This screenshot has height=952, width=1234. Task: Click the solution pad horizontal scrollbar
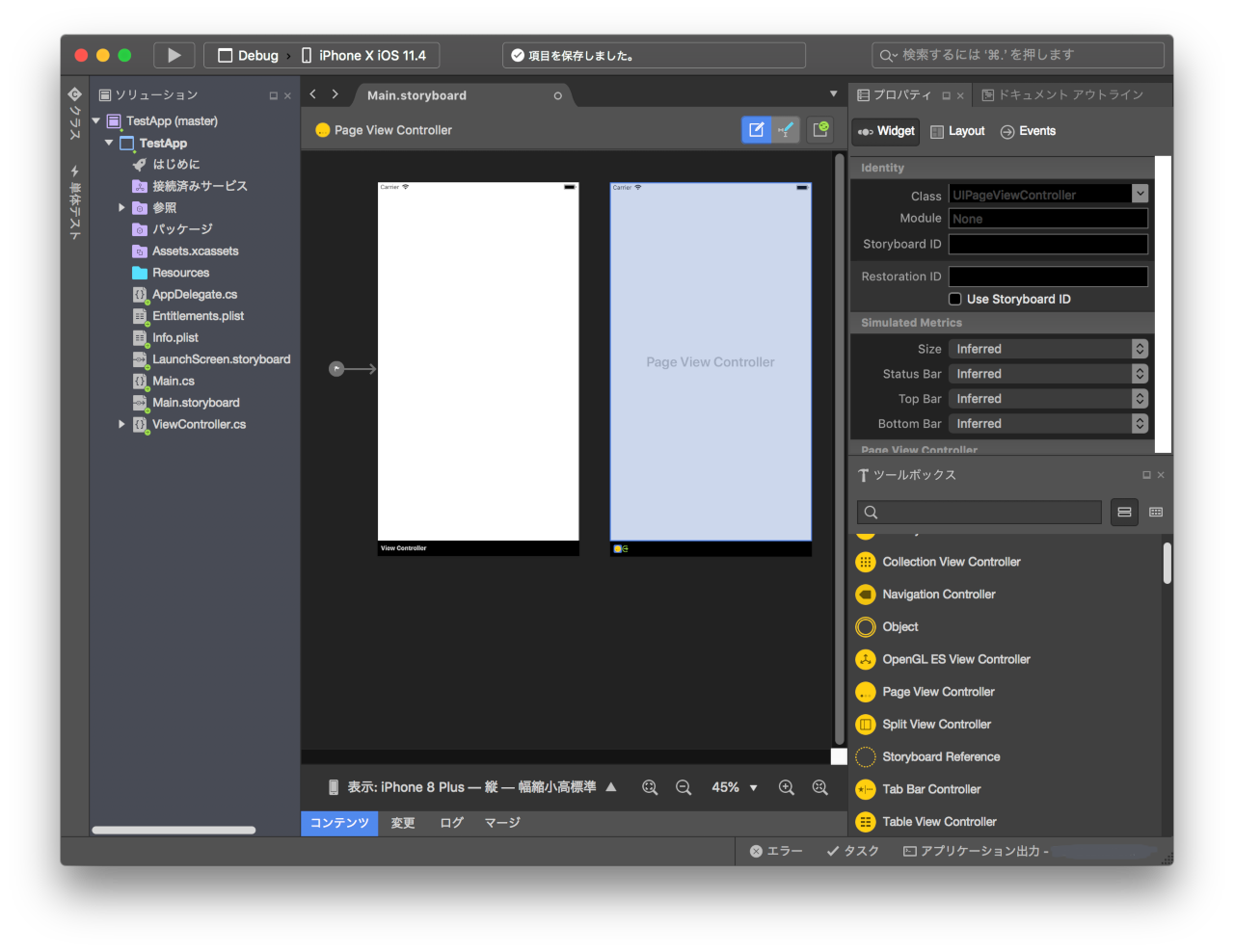pyautogui.click(x=174, y=830)
